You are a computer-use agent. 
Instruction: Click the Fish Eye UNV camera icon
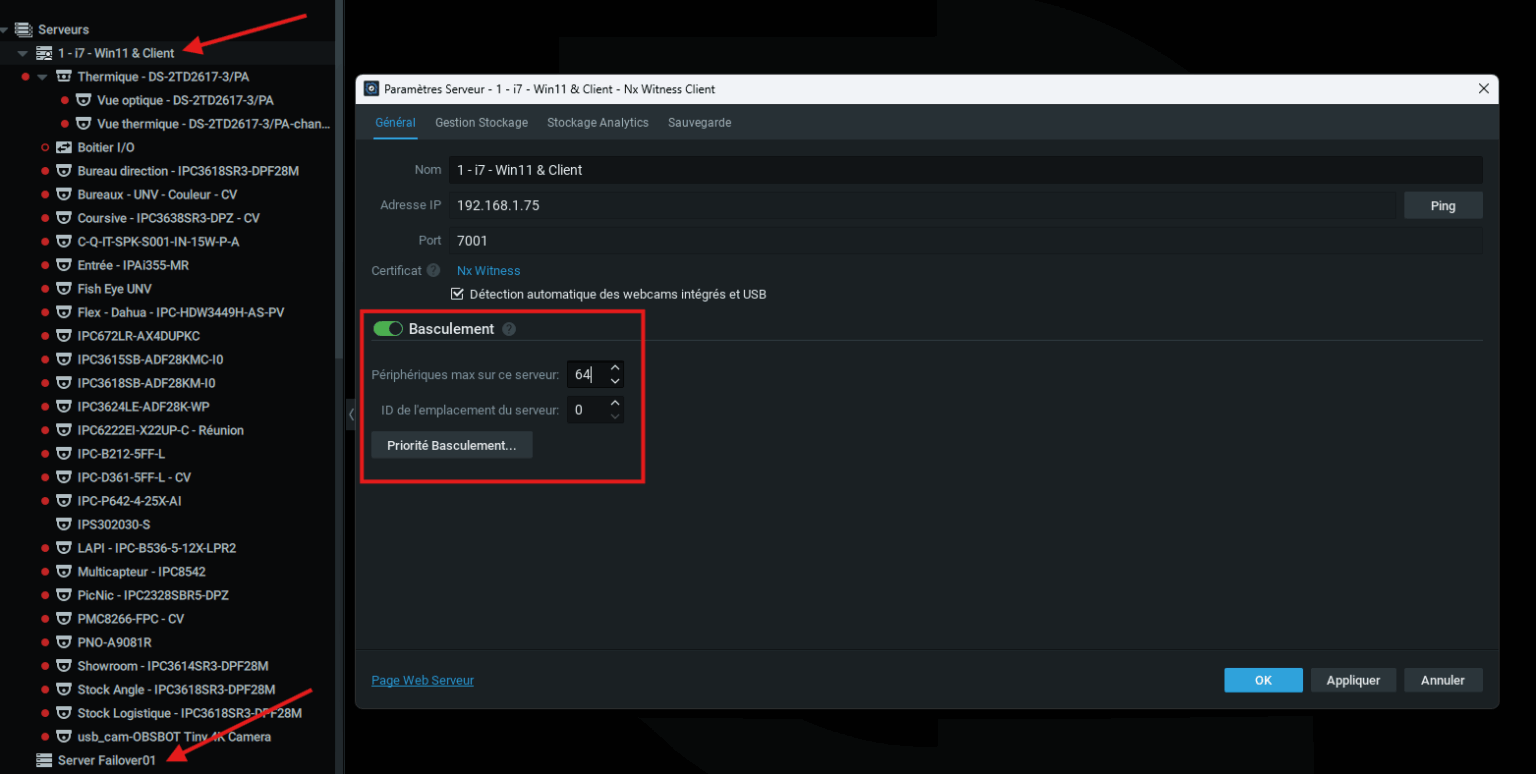coord(64,289)
